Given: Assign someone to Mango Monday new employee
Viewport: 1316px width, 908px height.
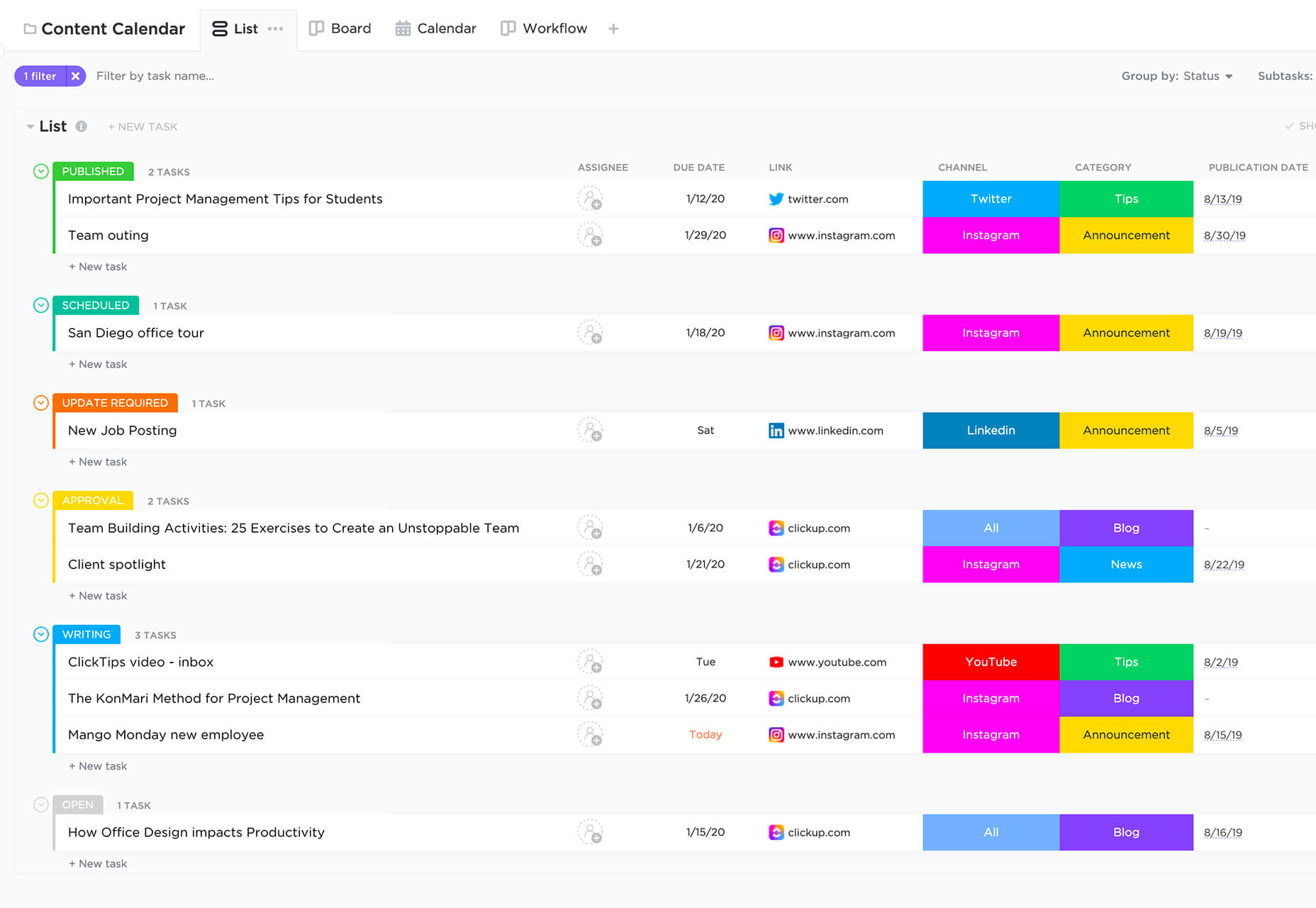Looking at the screenshot, I should (x=590, y=734).
